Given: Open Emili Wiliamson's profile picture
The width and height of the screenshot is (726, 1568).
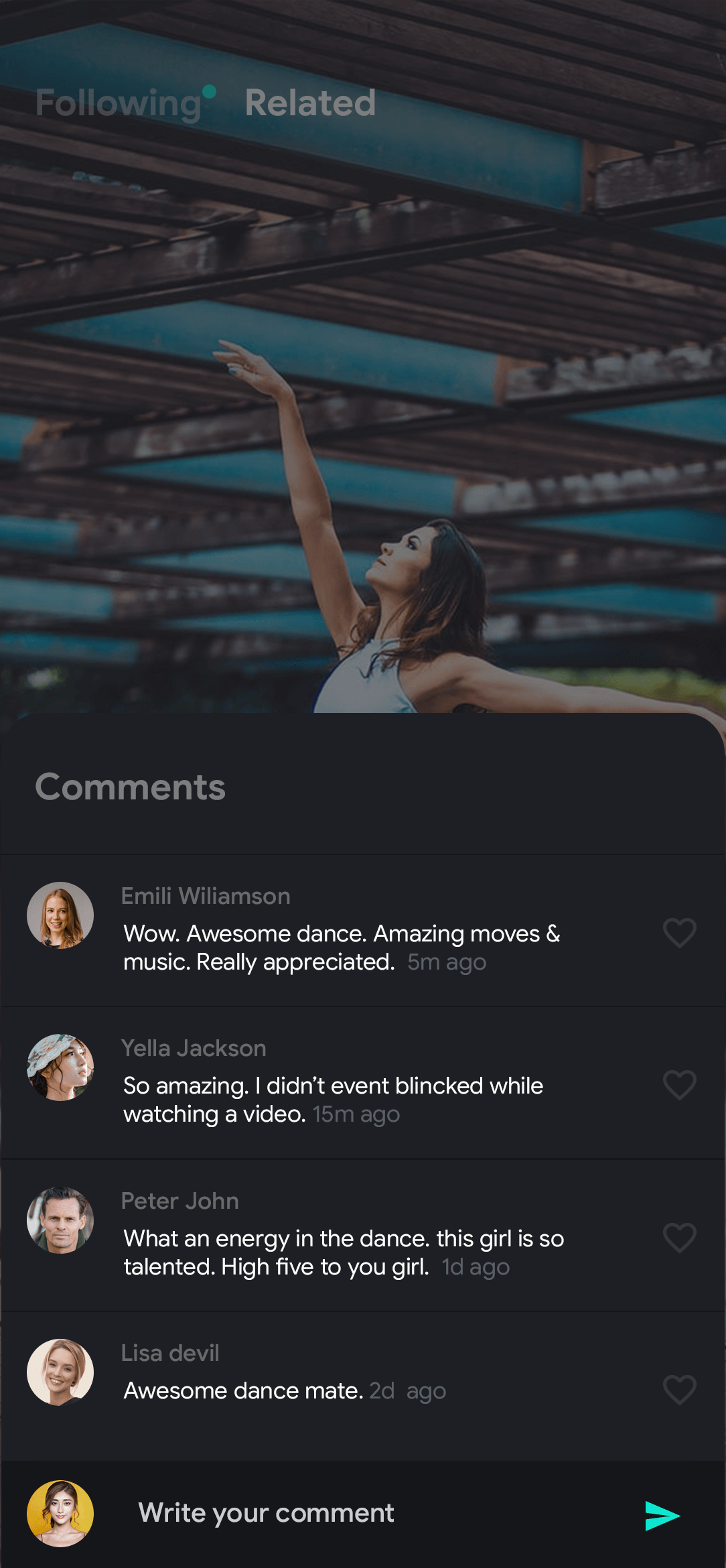Looking at the screenshot, I should [60, 915].
